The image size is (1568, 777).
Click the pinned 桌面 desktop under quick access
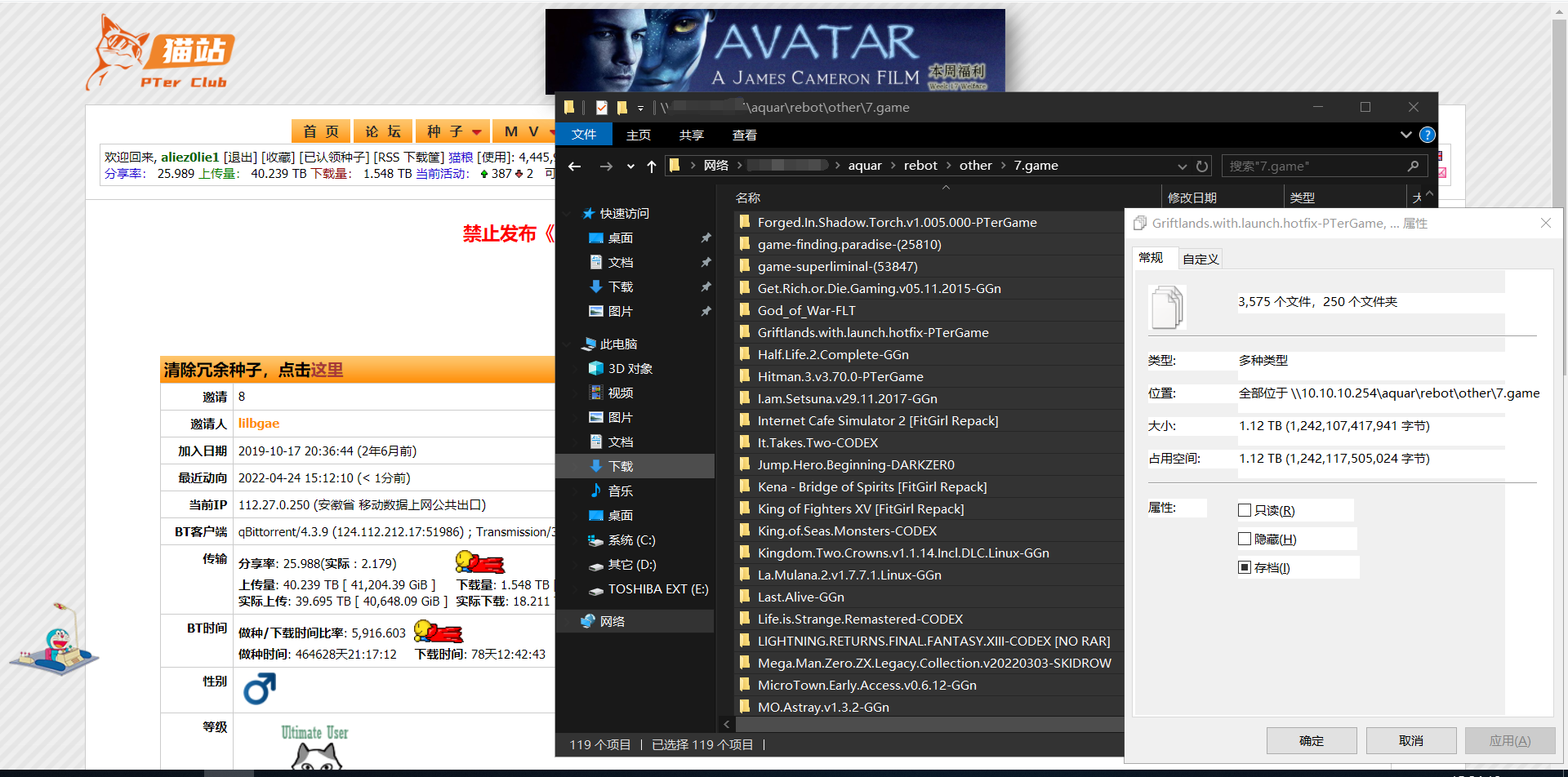(x=621, y=238)
